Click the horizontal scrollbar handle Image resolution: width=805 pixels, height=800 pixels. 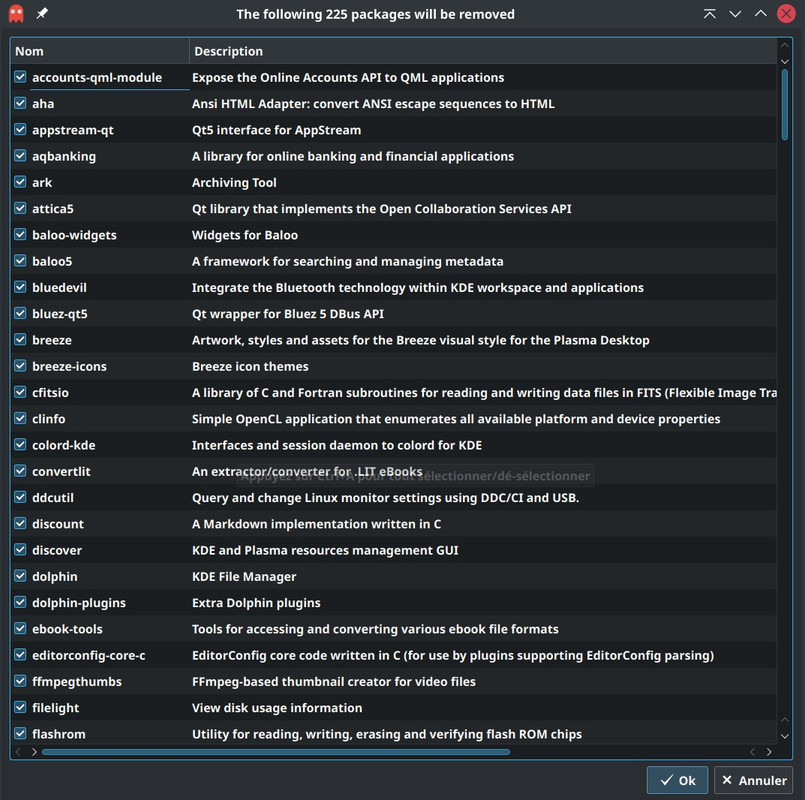(276, 752)
